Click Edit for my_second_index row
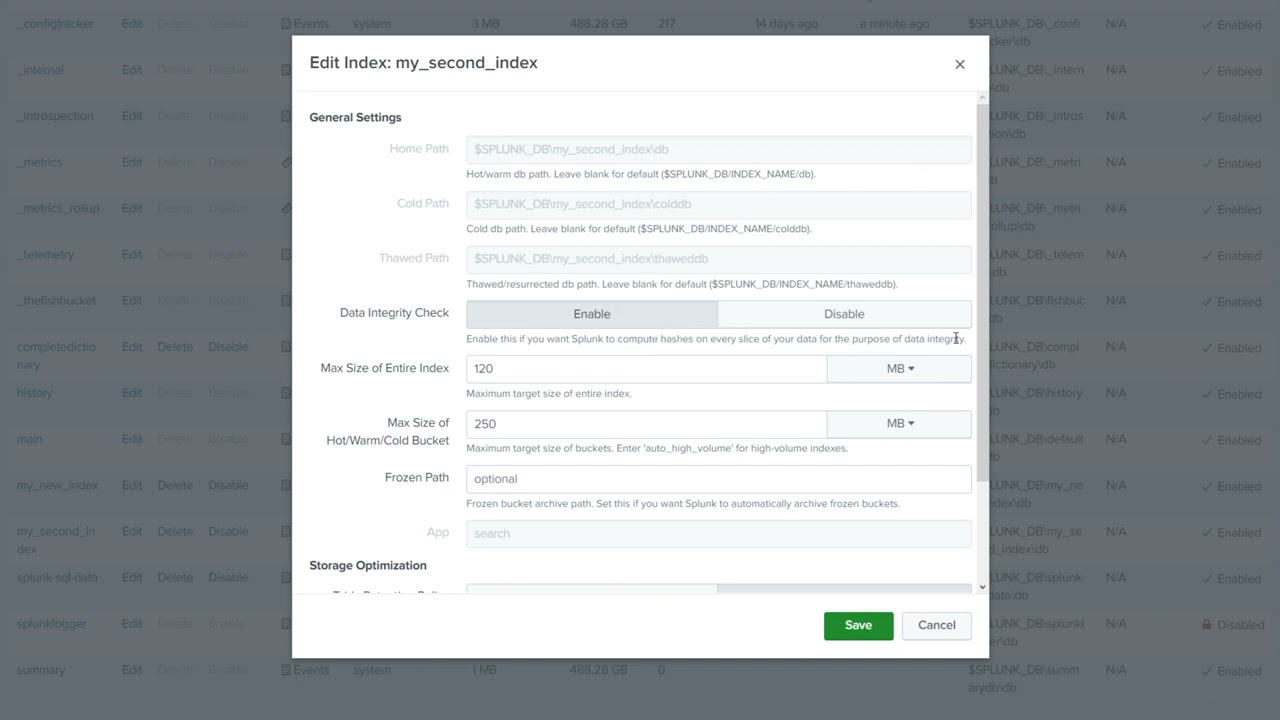The image size is (1280, 720). coord(132,531)
